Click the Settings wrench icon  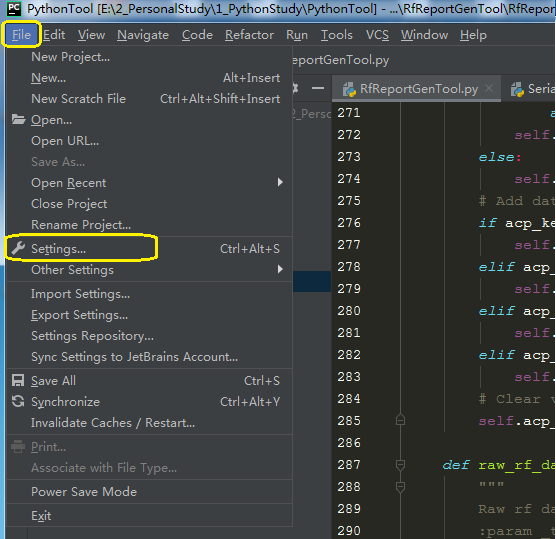pos(18,248)
